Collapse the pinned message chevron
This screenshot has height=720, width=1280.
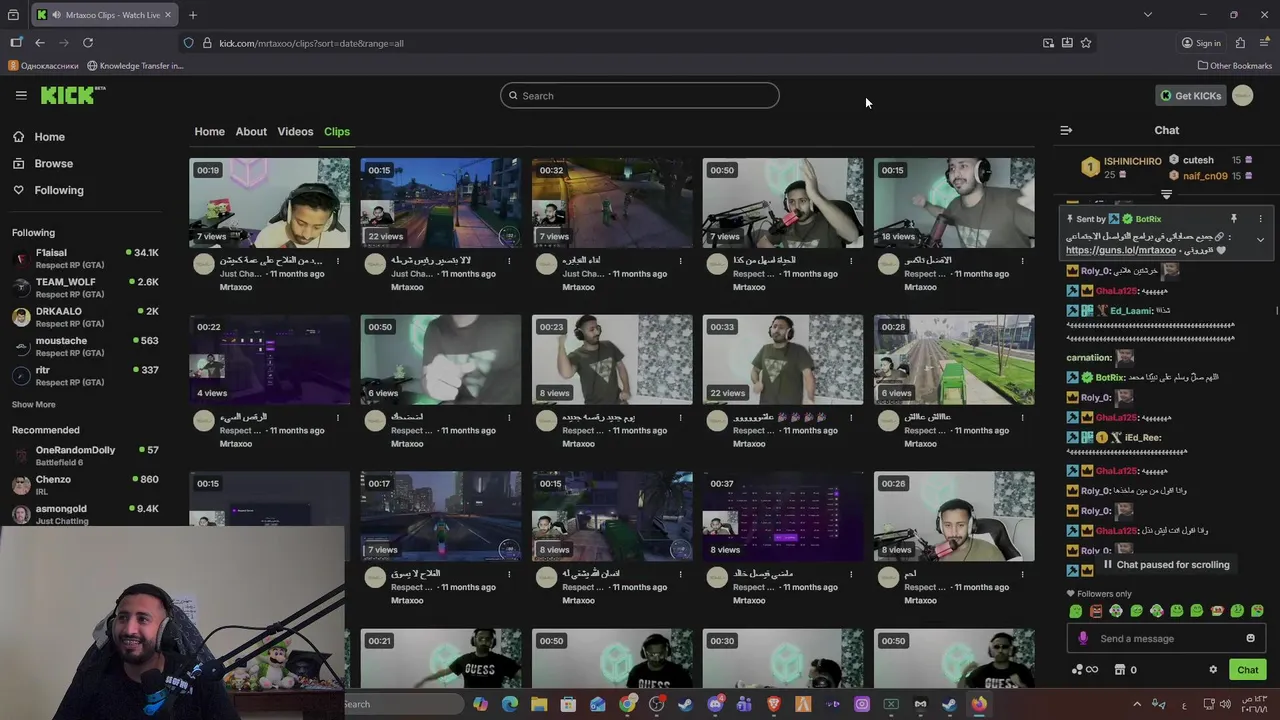tap(1260, 240)
